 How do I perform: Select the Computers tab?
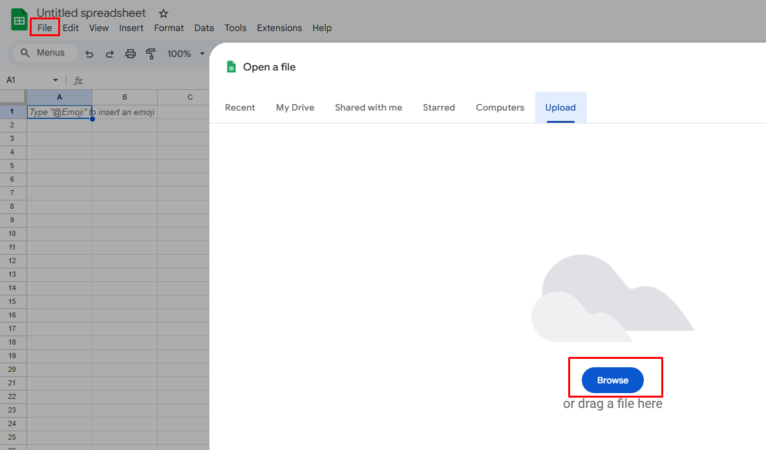click(x=499, y=108)
